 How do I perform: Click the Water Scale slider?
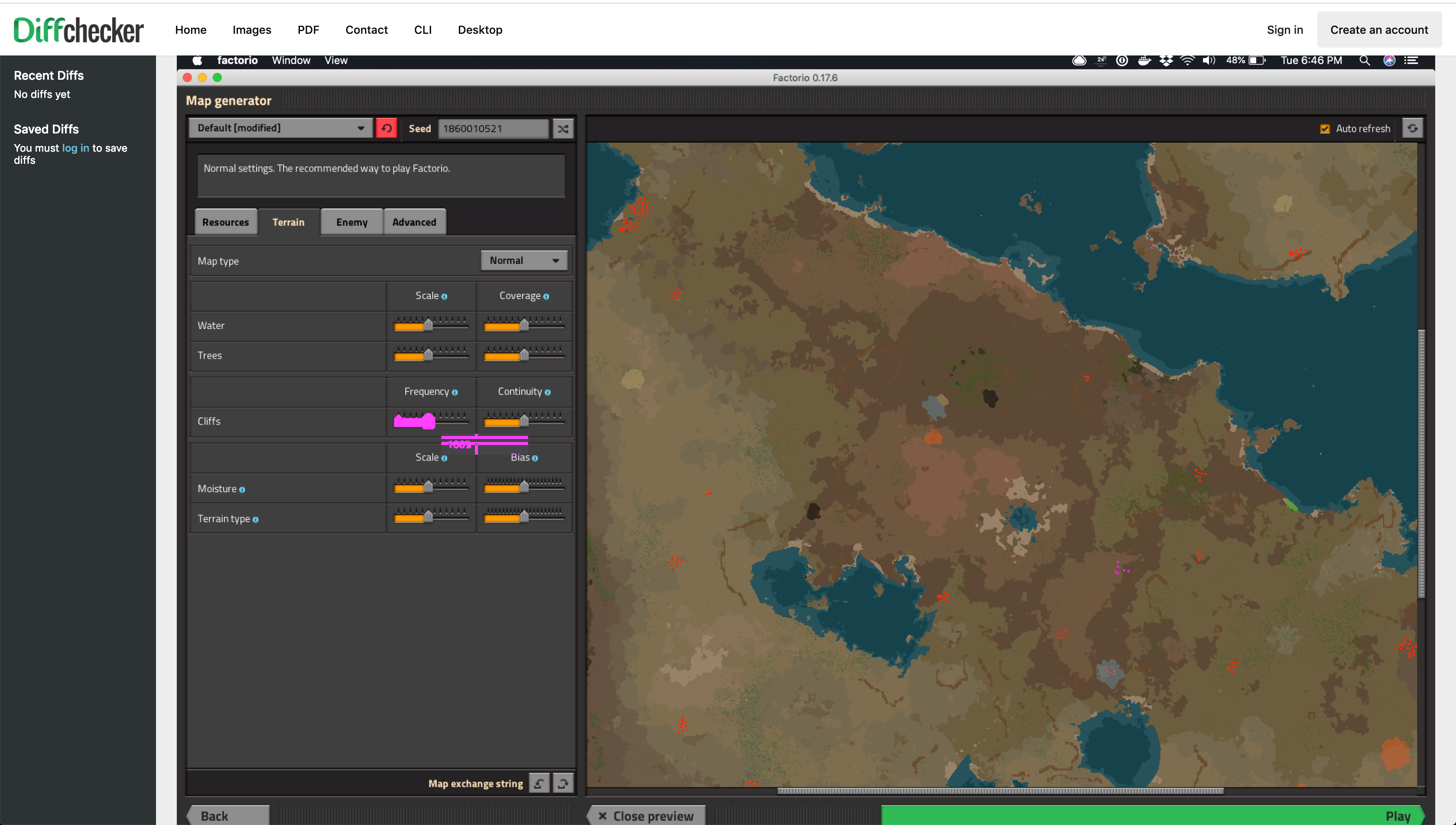(431, 325)
